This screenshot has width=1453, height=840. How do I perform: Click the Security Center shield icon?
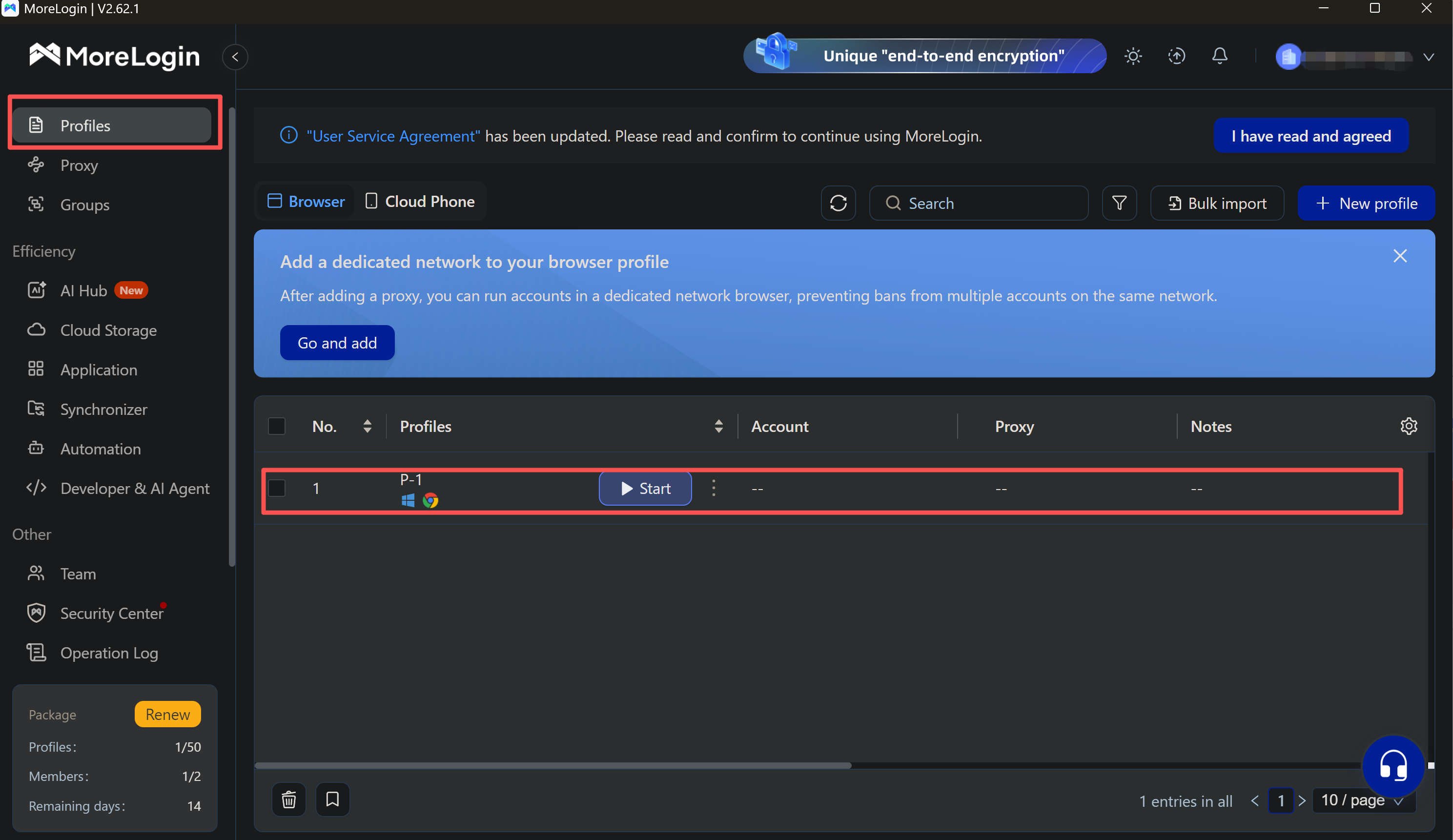36,612
